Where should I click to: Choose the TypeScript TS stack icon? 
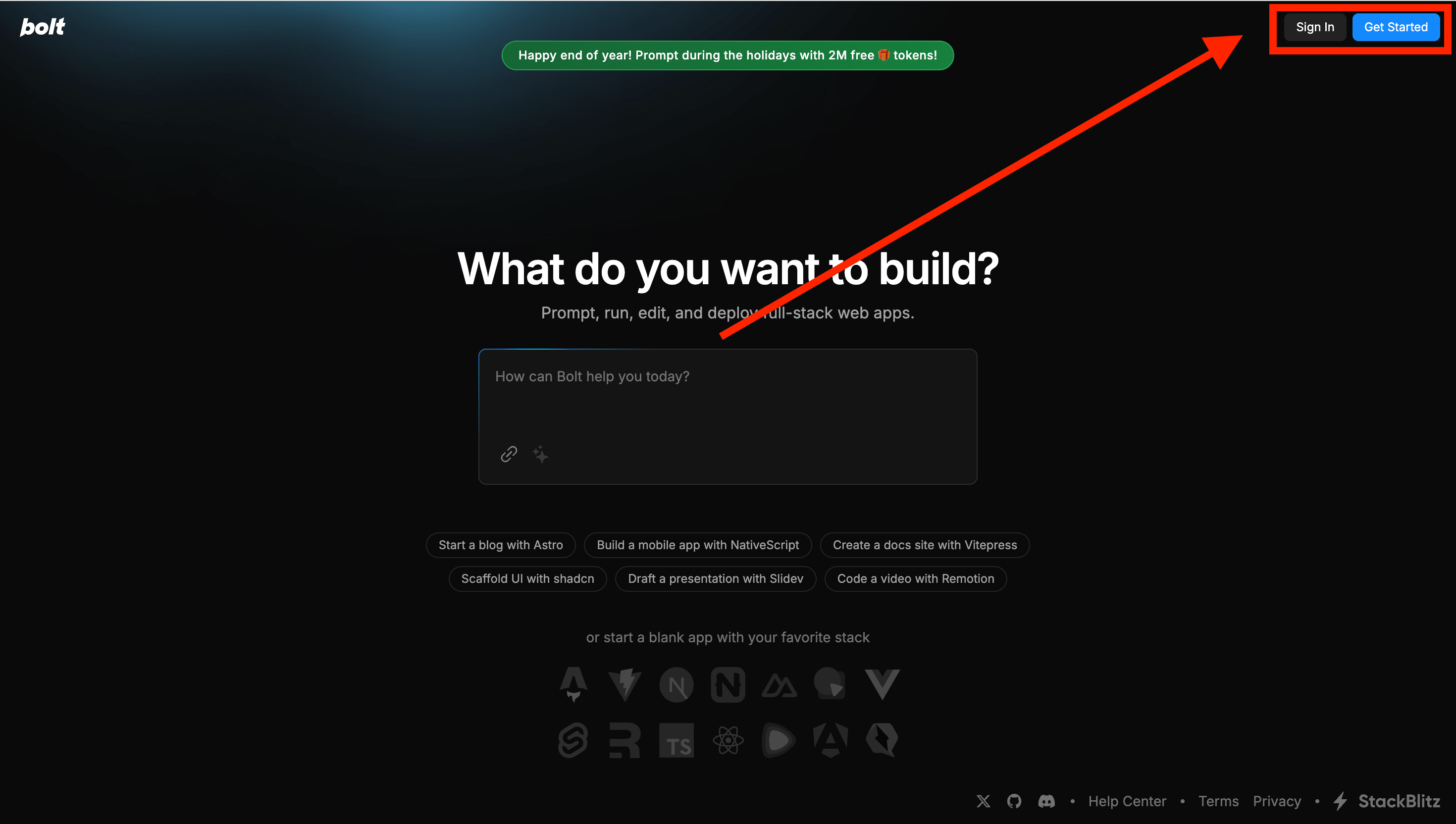[676, 740]
